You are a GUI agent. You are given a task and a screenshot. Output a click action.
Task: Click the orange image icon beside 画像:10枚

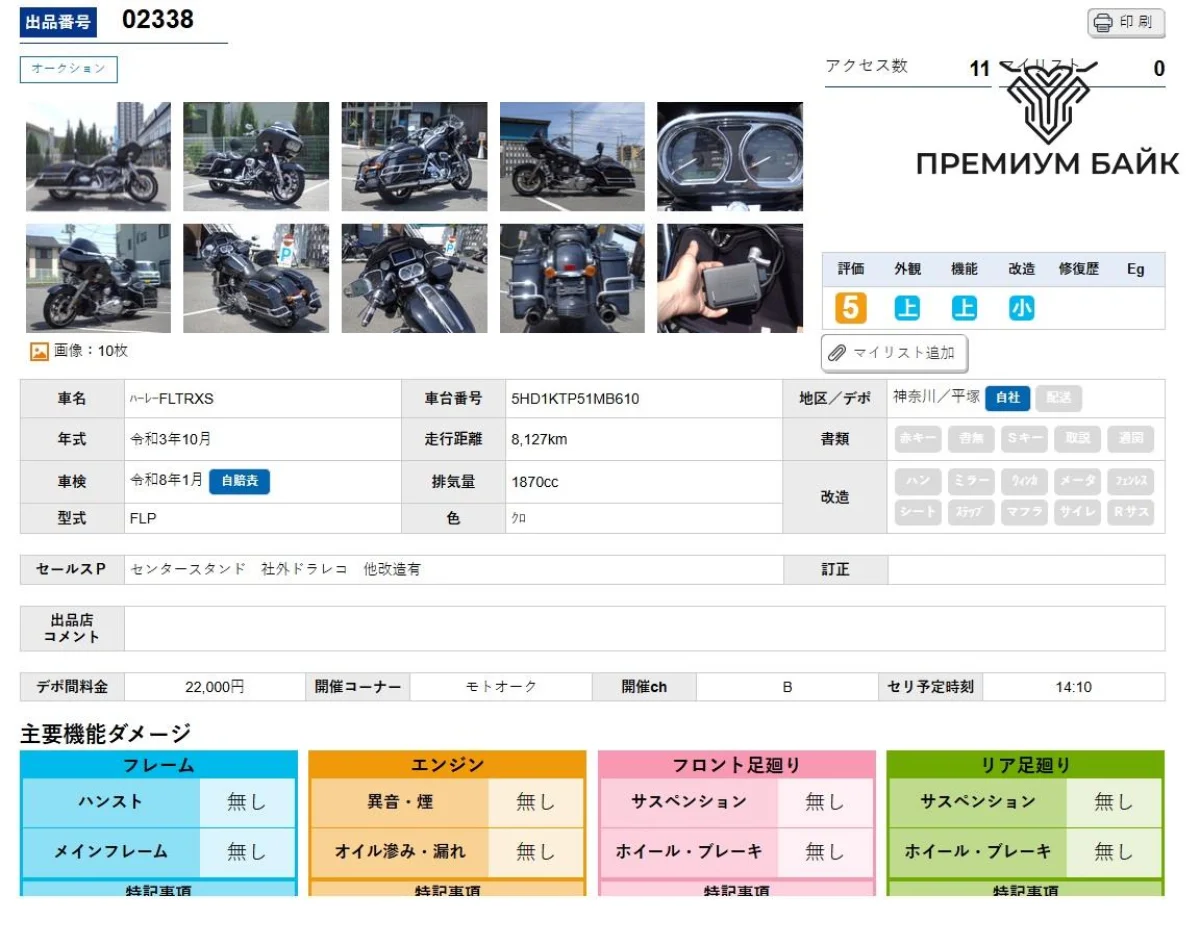pos(39,352)
